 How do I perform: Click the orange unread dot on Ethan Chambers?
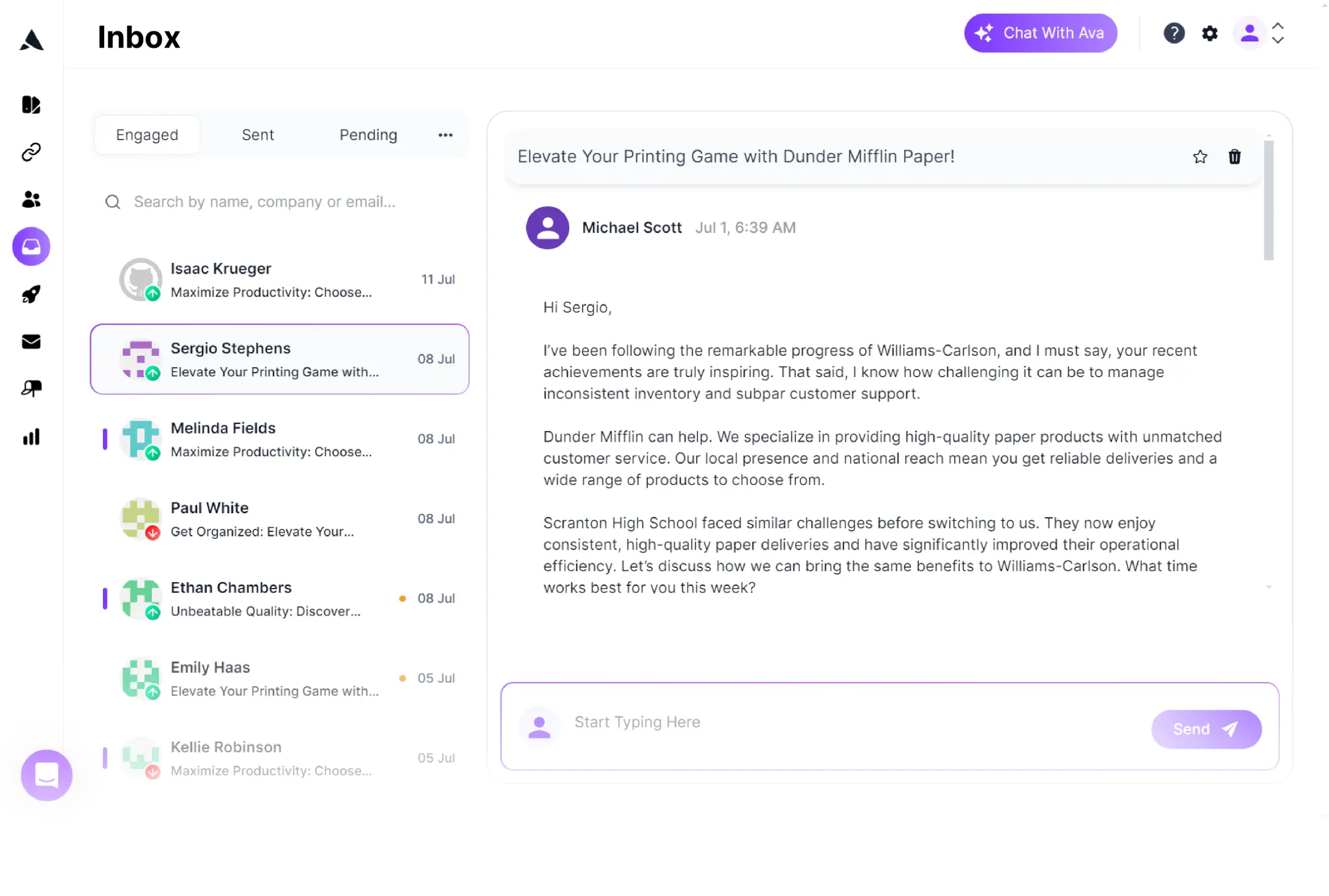[402, 599]
